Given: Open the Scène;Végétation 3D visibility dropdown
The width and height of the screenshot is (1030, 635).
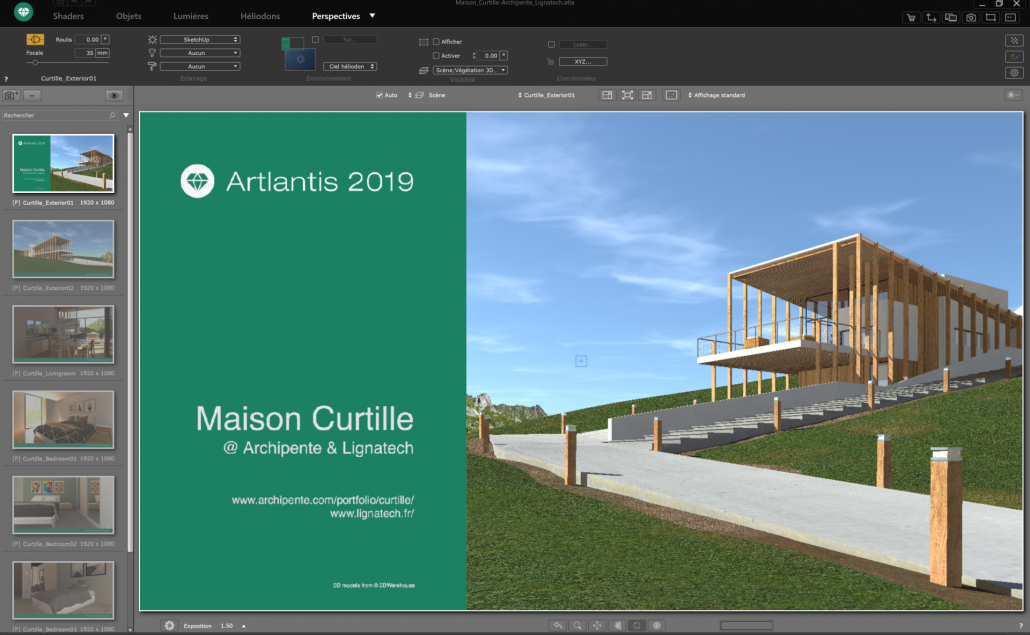Looking at the screenshot, I should pyautogui.click(x=470, y=70).
